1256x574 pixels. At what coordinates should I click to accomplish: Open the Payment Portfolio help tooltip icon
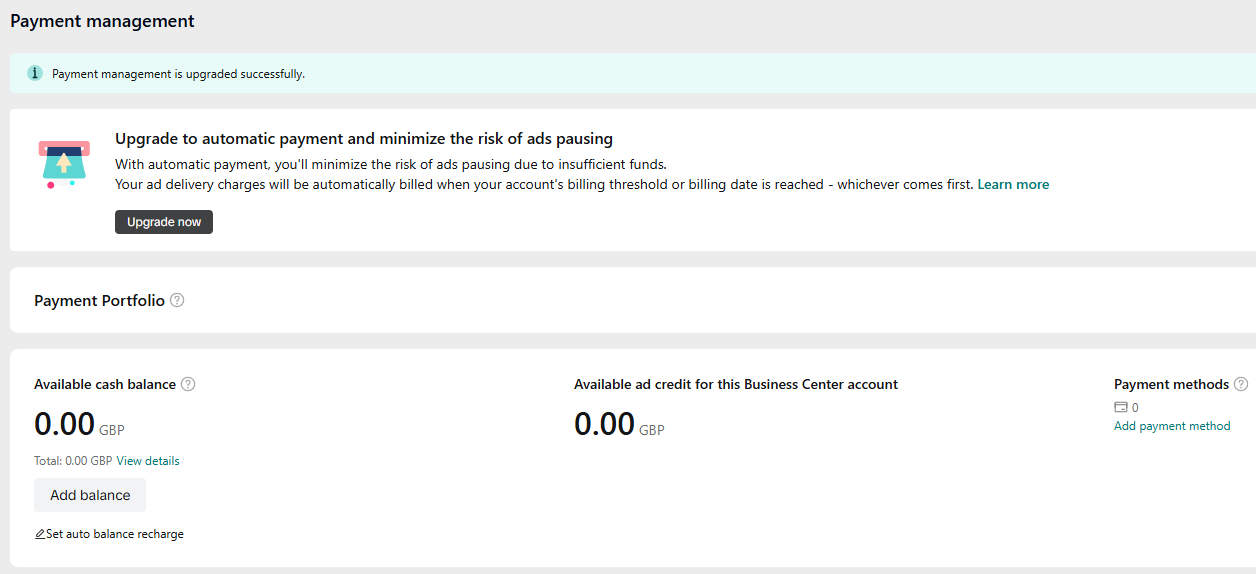(x=177, y=300)
